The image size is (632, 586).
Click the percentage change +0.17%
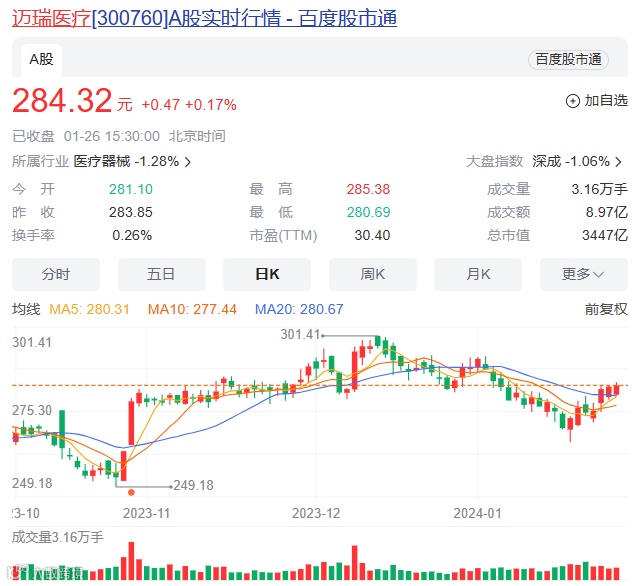click(x=211, y=105)
